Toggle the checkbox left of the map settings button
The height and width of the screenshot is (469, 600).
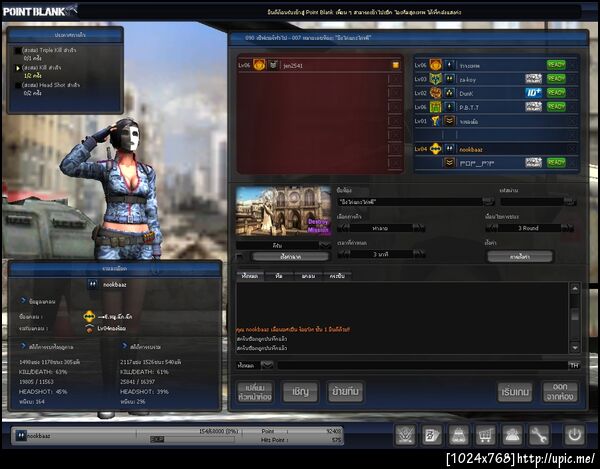point(240,257)
